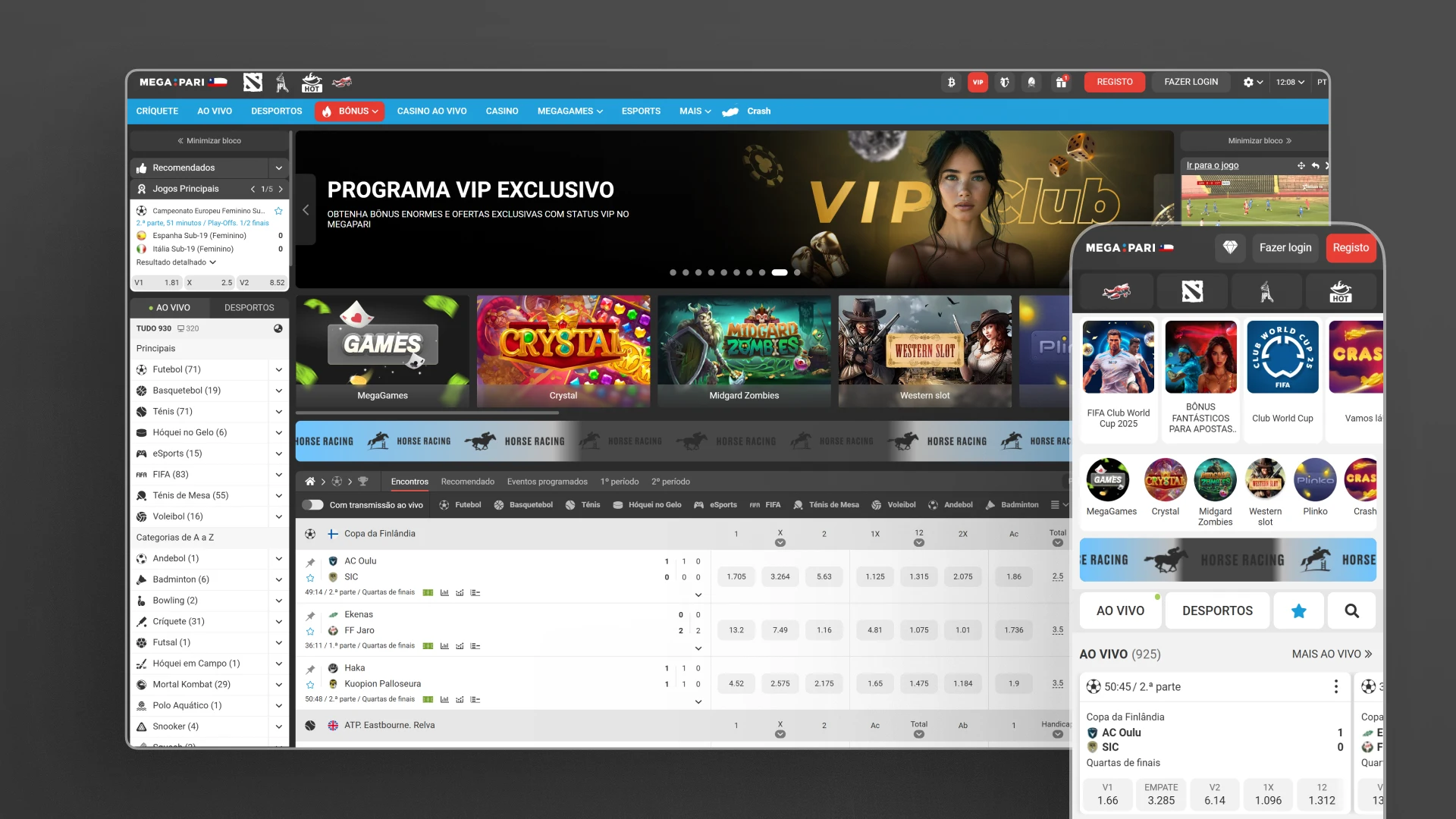Open the BÓNUS dropdown menu
Screen dimensions: 1456x819
pos(350,111)
